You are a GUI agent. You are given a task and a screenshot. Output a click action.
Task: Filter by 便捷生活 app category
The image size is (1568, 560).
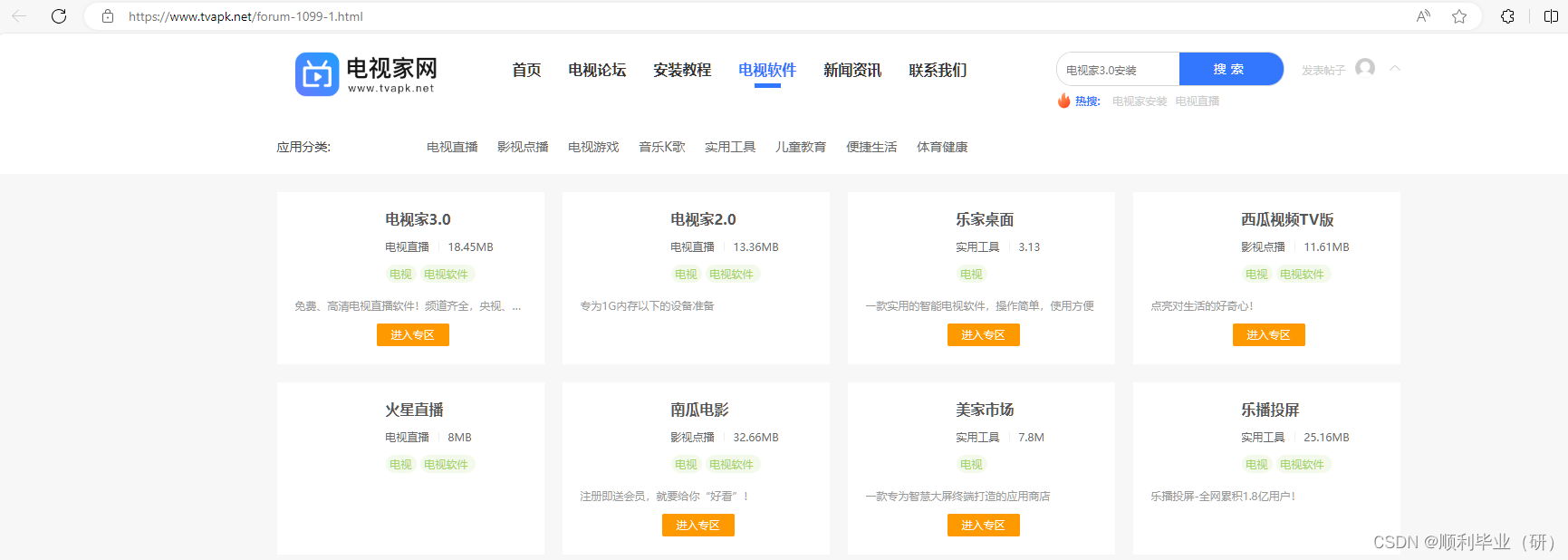tap(871, 147)
